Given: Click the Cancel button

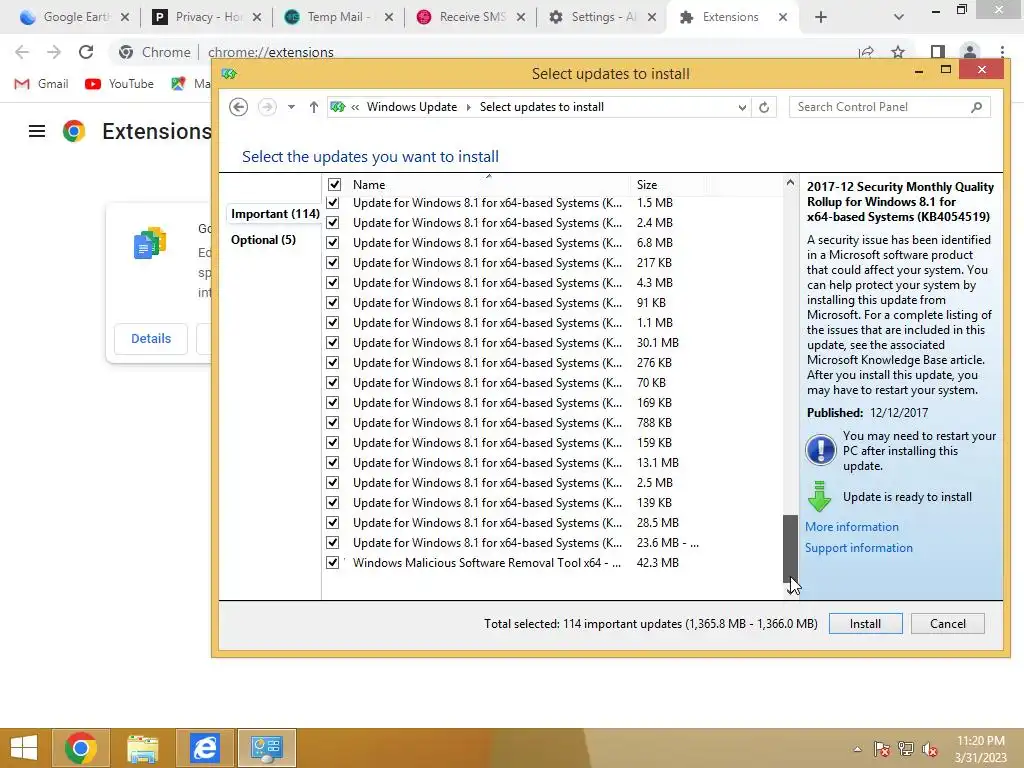Looking at the screenshot, I should 948,624.
